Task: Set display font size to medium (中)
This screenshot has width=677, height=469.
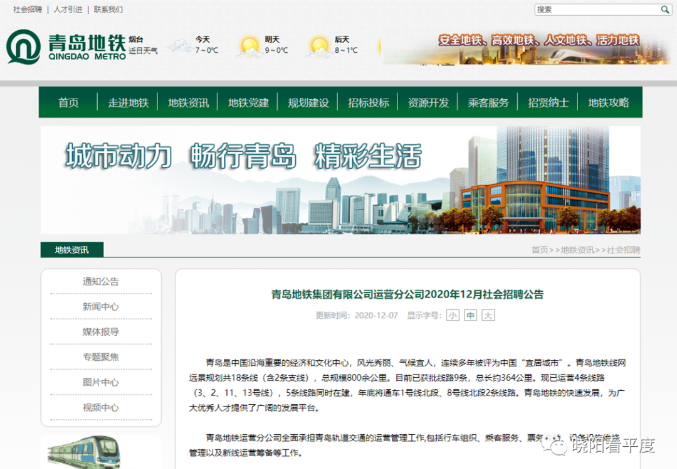Action: [470, 314]
